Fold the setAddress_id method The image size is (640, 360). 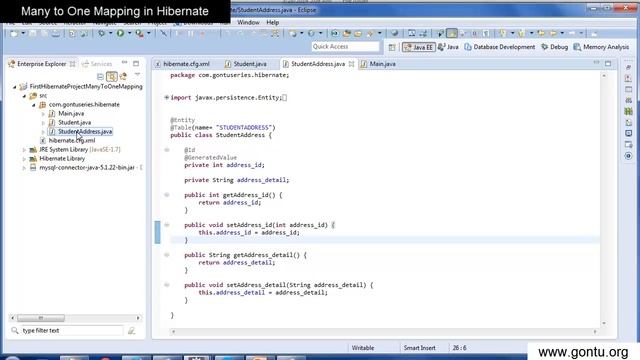click(167, 225)
